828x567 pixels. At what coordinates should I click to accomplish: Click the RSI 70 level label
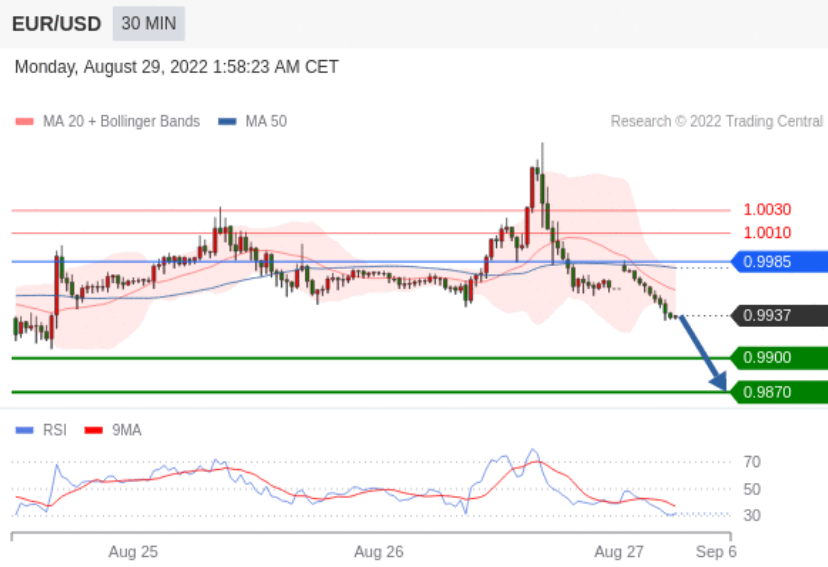coord(752,462)
